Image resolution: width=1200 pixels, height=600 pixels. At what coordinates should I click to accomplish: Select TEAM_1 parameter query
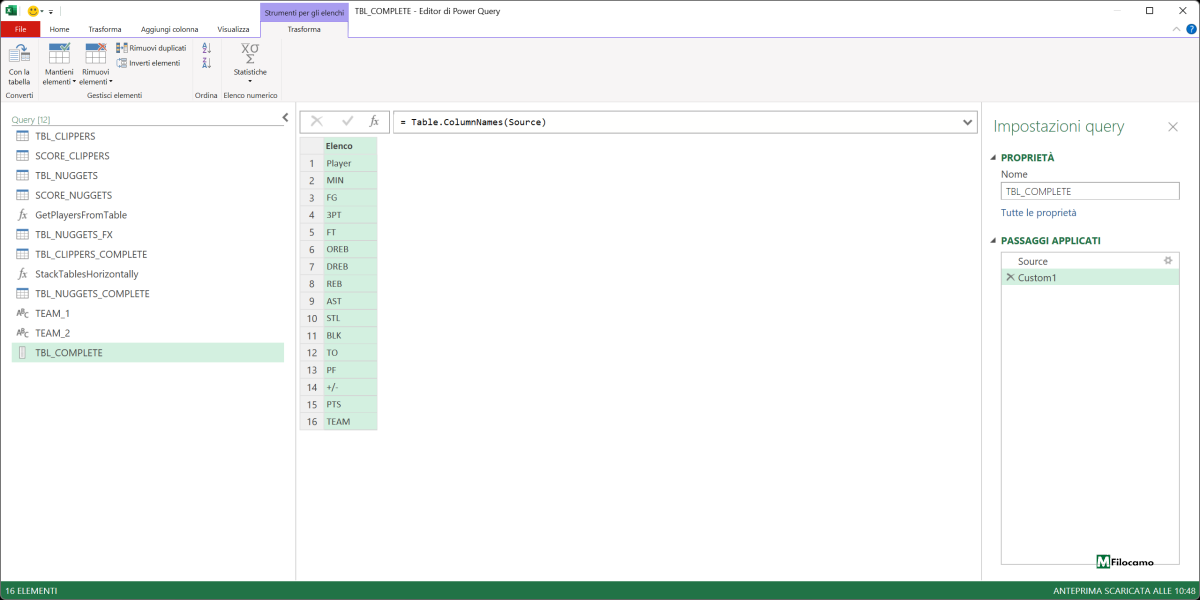(x=148, y=313)
